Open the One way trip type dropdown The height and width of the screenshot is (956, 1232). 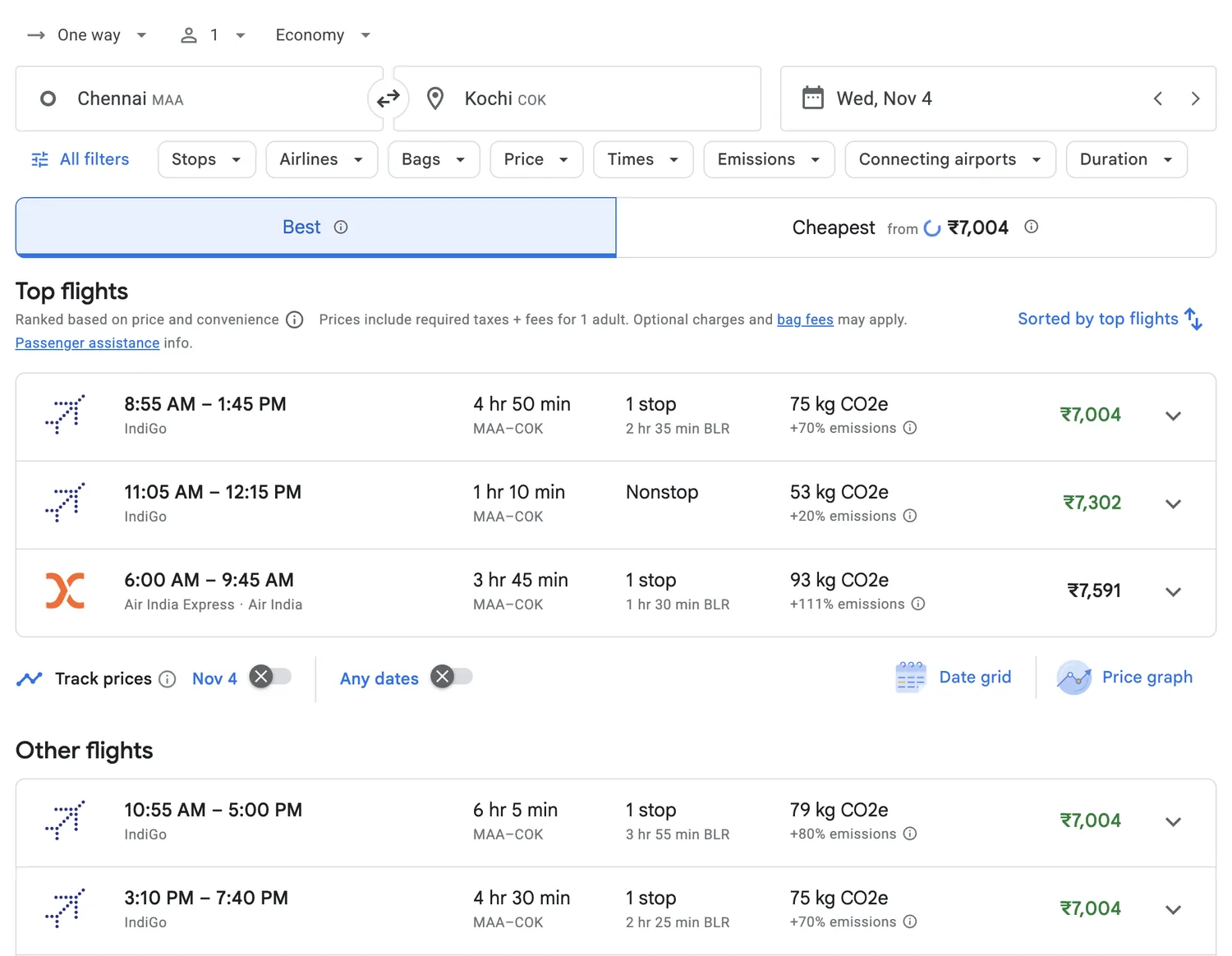[x=87, y=35]
